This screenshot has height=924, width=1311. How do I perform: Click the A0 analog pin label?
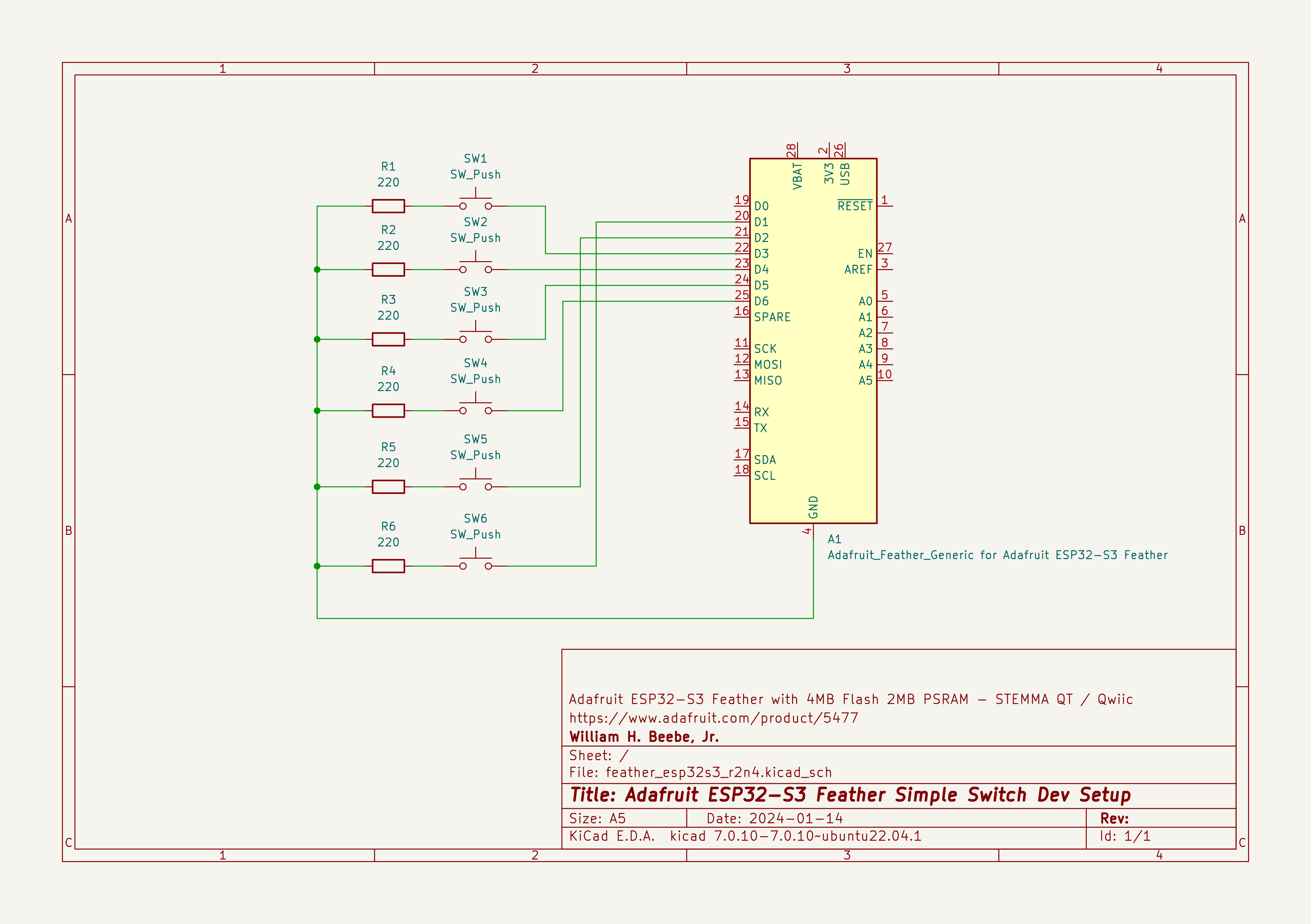866,301
